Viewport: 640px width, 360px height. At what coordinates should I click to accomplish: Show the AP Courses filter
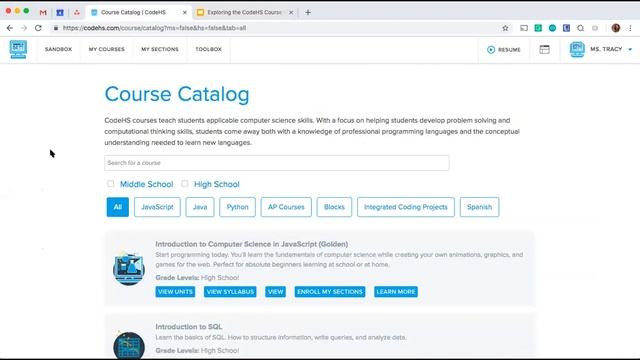[286, 207]
